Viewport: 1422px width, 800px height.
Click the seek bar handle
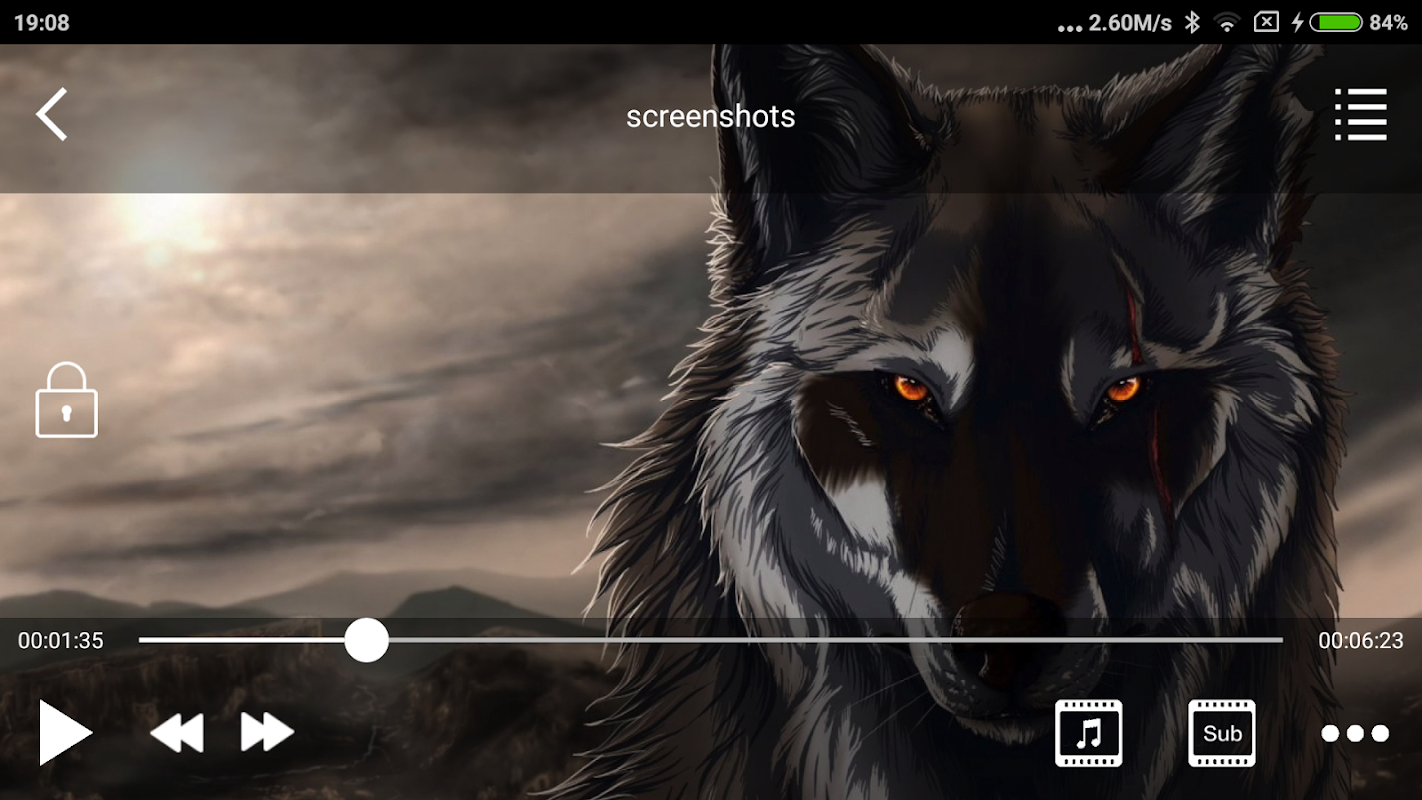[x=366, y=640]
